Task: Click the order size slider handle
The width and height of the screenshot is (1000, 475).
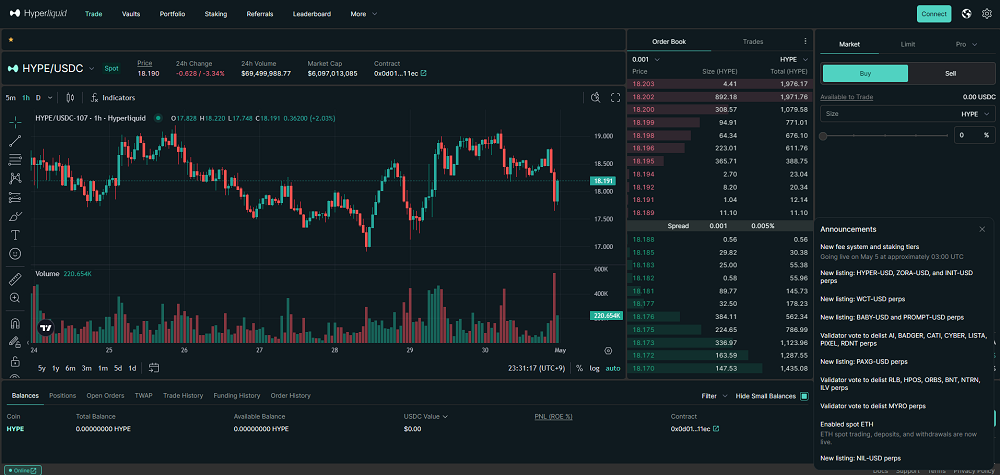Action: point(823,136)
